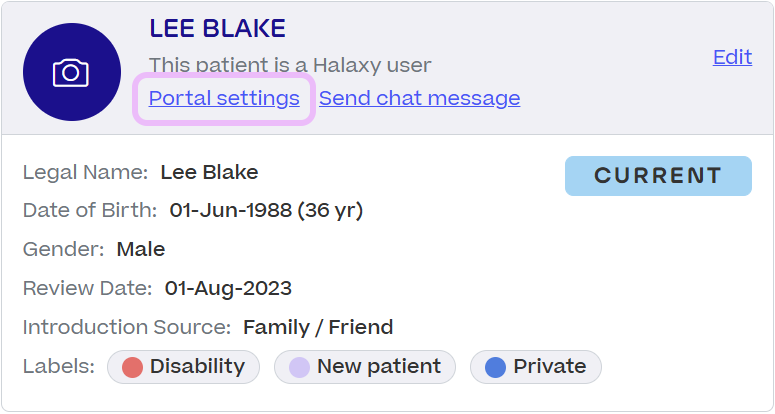Select the New patient label tag

tap(365, 367)
